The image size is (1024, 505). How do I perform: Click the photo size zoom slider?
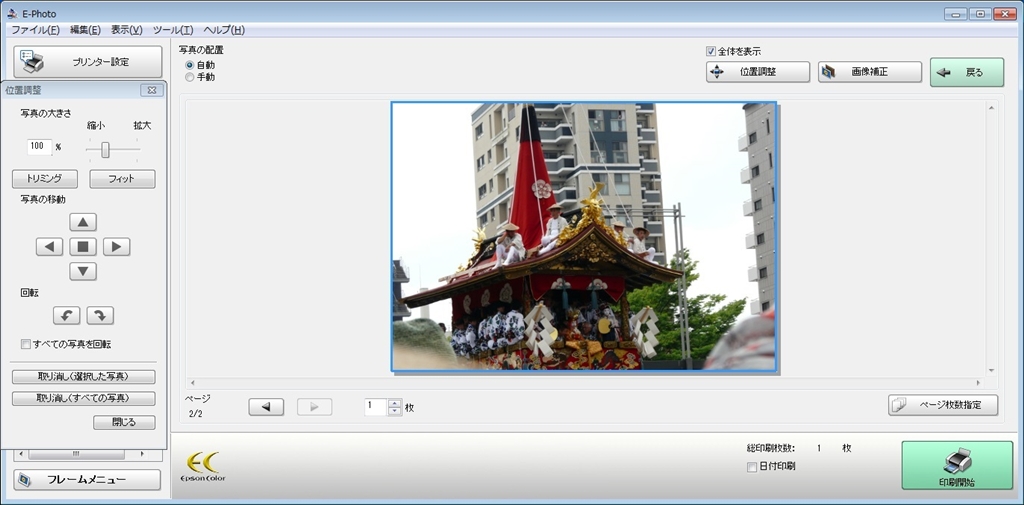tap(105, 149)
